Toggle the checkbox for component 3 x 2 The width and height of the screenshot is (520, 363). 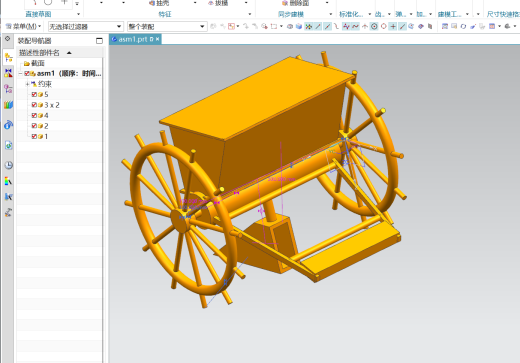point(34,105)
